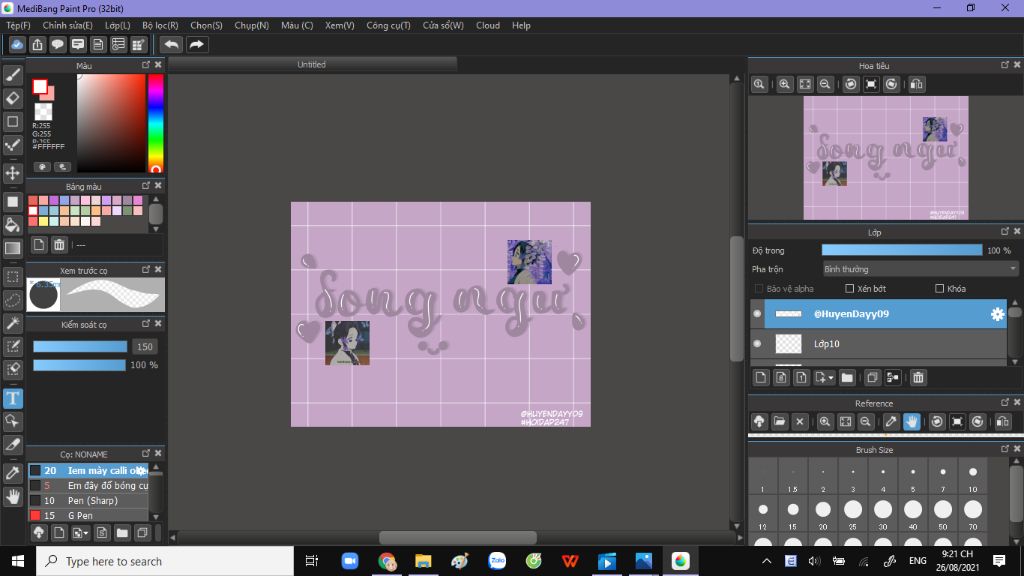The width and height of the screenshot is (1024, 576).
Task: Click the canvas horizontal scrollbar
Action: tap(457, 537)
